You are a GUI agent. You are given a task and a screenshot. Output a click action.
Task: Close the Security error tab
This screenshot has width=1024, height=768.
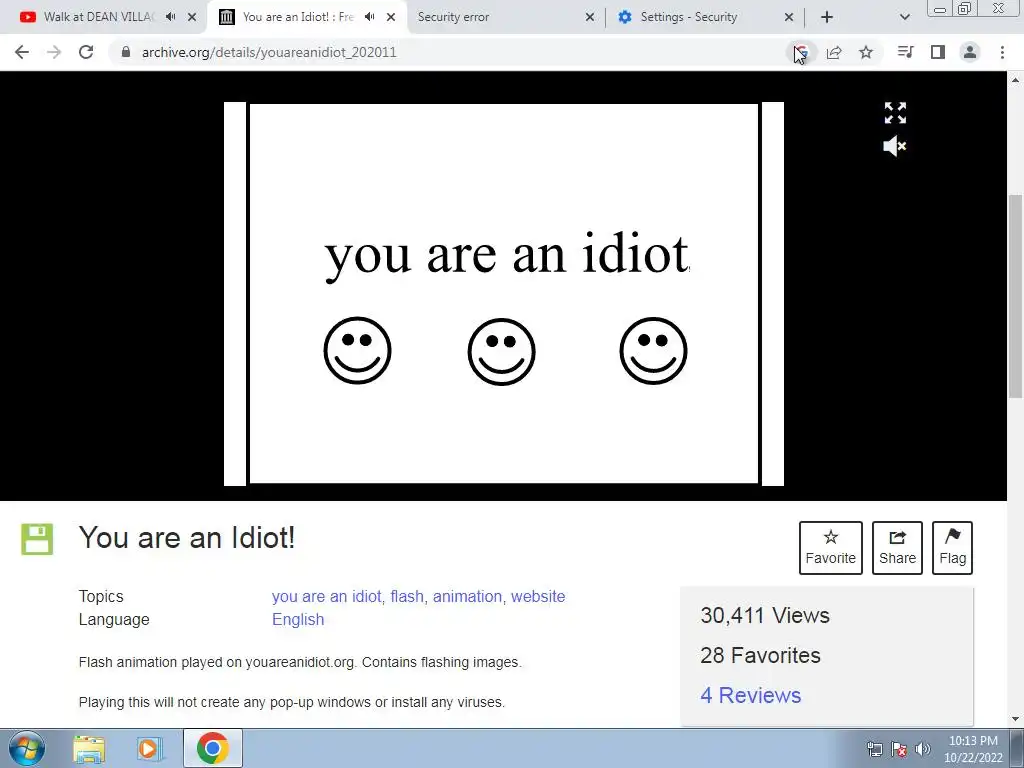pyautogui.click(x=590, y=18)
